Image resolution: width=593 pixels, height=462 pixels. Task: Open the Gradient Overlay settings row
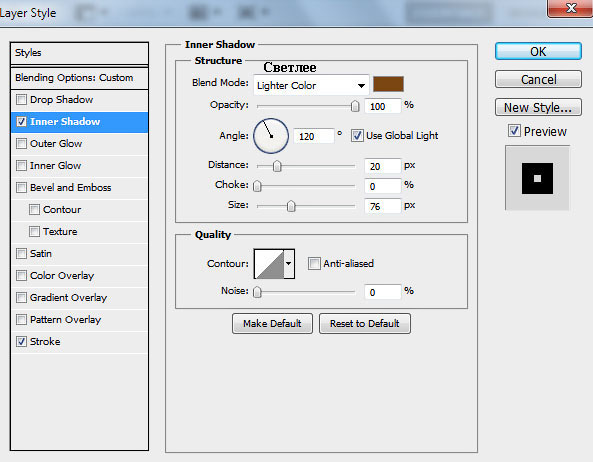pos(79,298)
